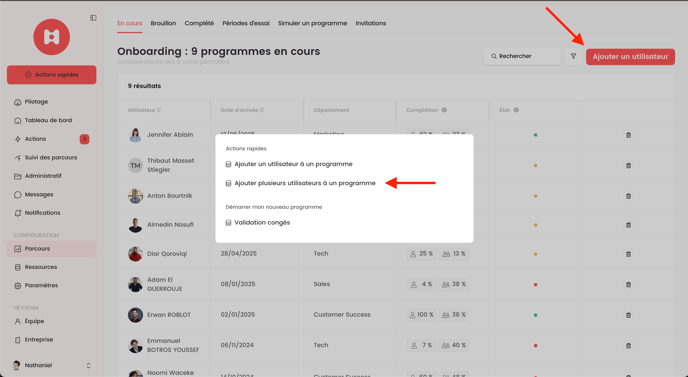Image resolution: width=688 pixels, height=377 pixels.
Task: Open the filter funnel icon
Action: (573, 56)
